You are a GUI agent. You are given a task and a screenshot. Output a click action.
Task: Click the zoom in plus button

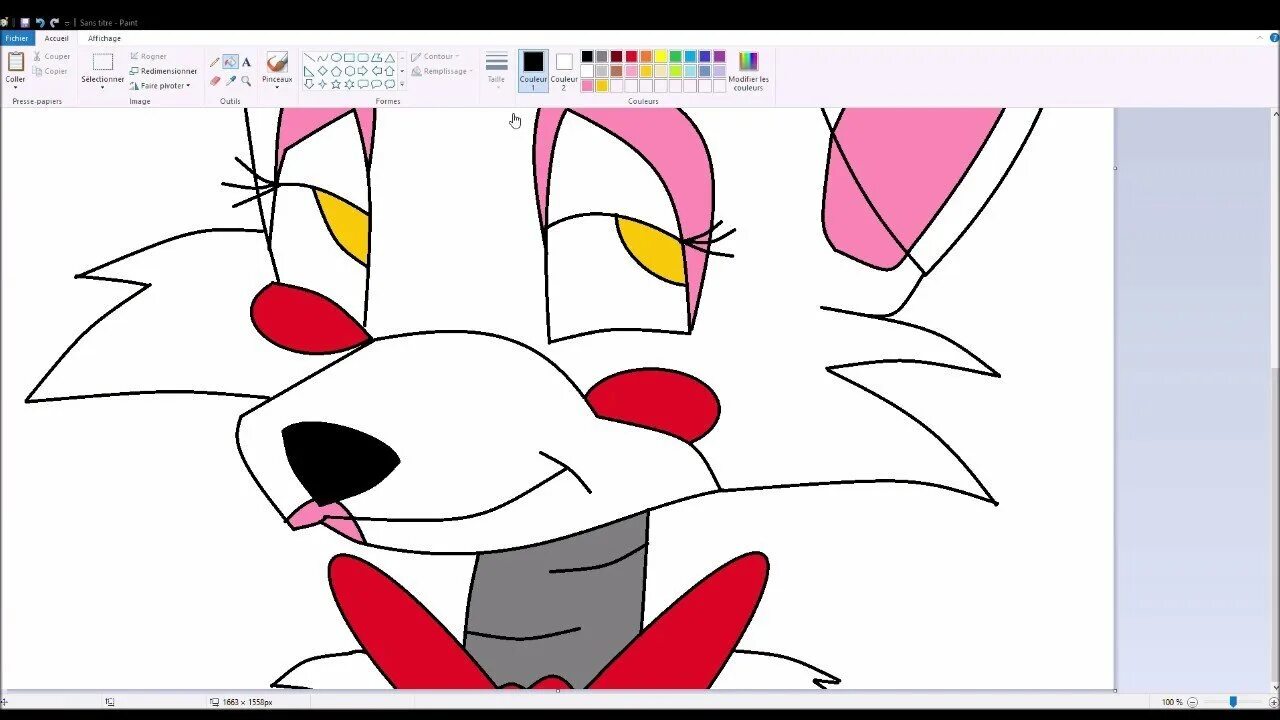[1274, 702]
